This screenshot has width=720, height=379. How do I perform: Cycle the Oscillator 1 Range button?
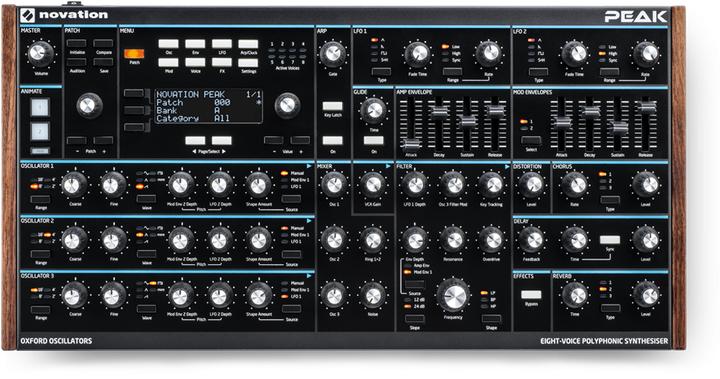coord(40,199)
